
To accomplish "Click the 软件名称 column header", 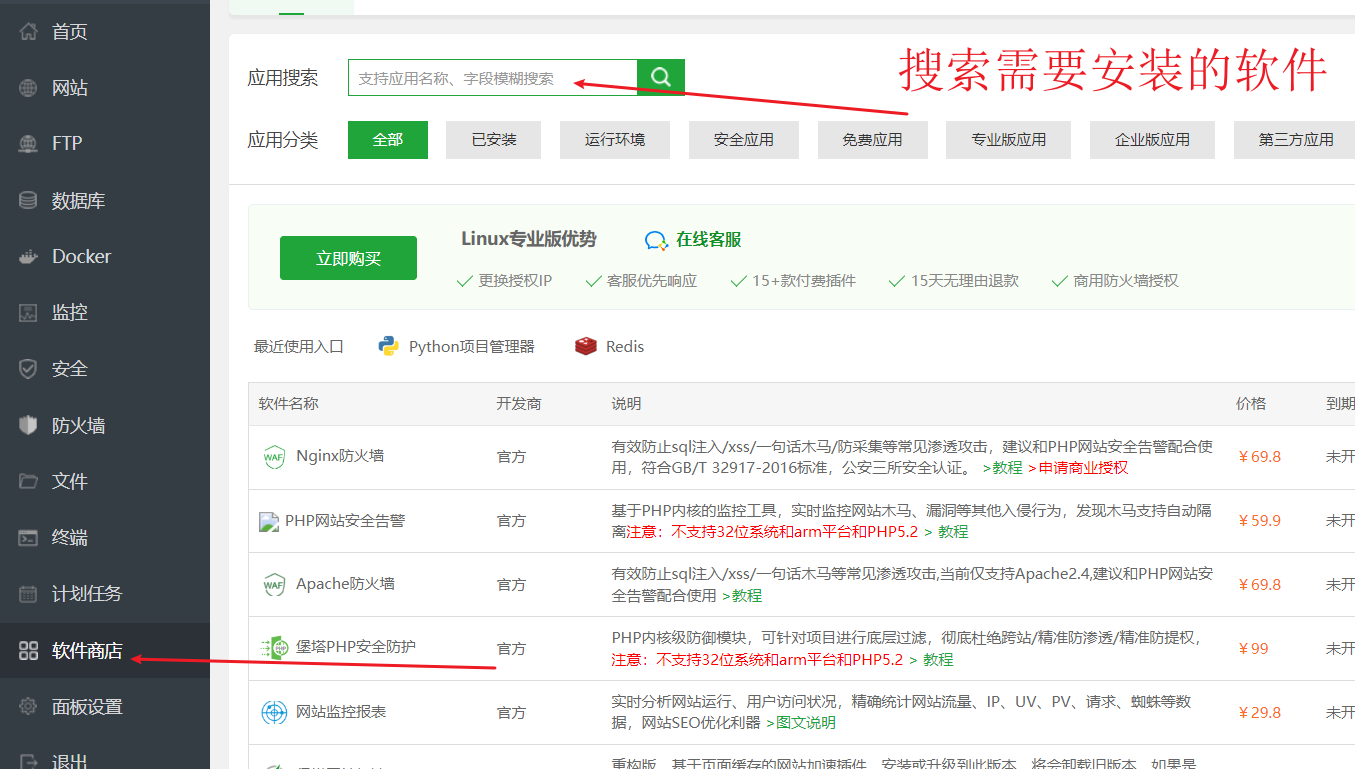I will pos(289,404).
